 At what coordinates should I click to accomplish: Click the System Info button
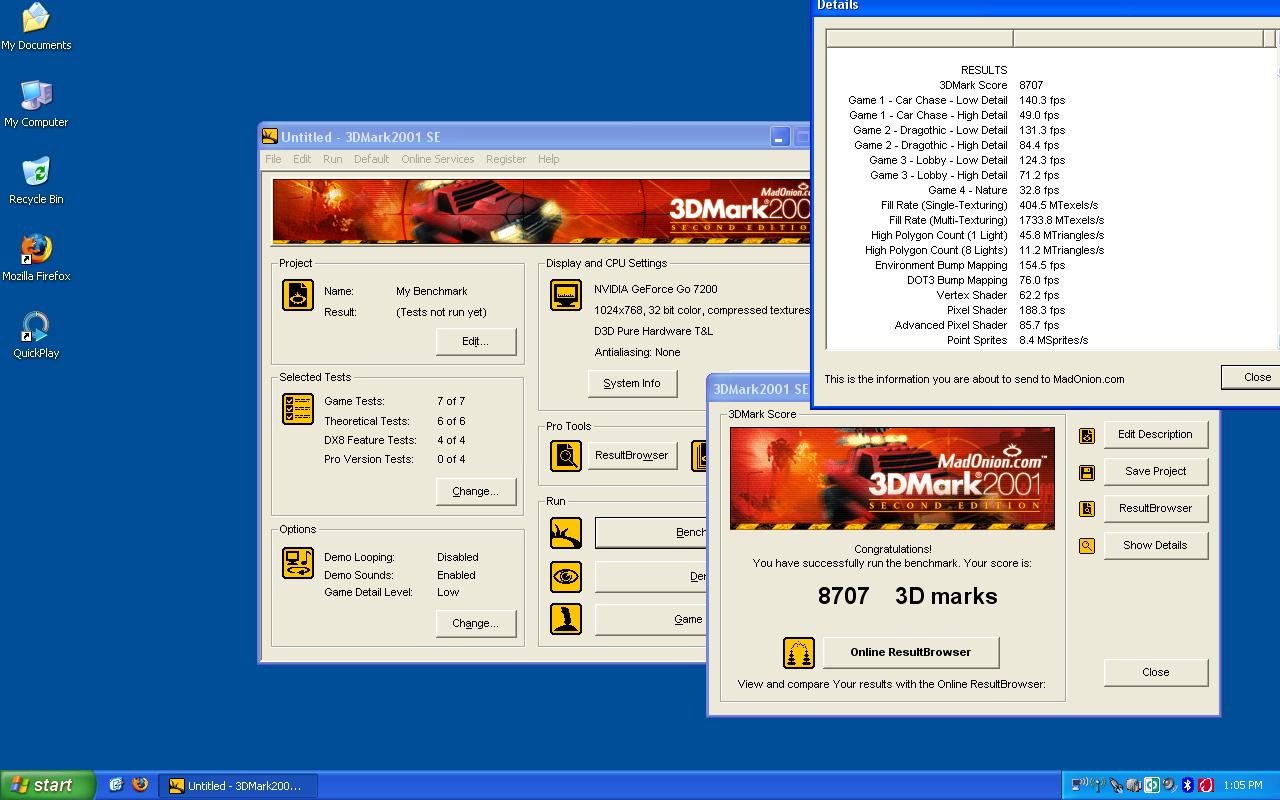(632, 384)
